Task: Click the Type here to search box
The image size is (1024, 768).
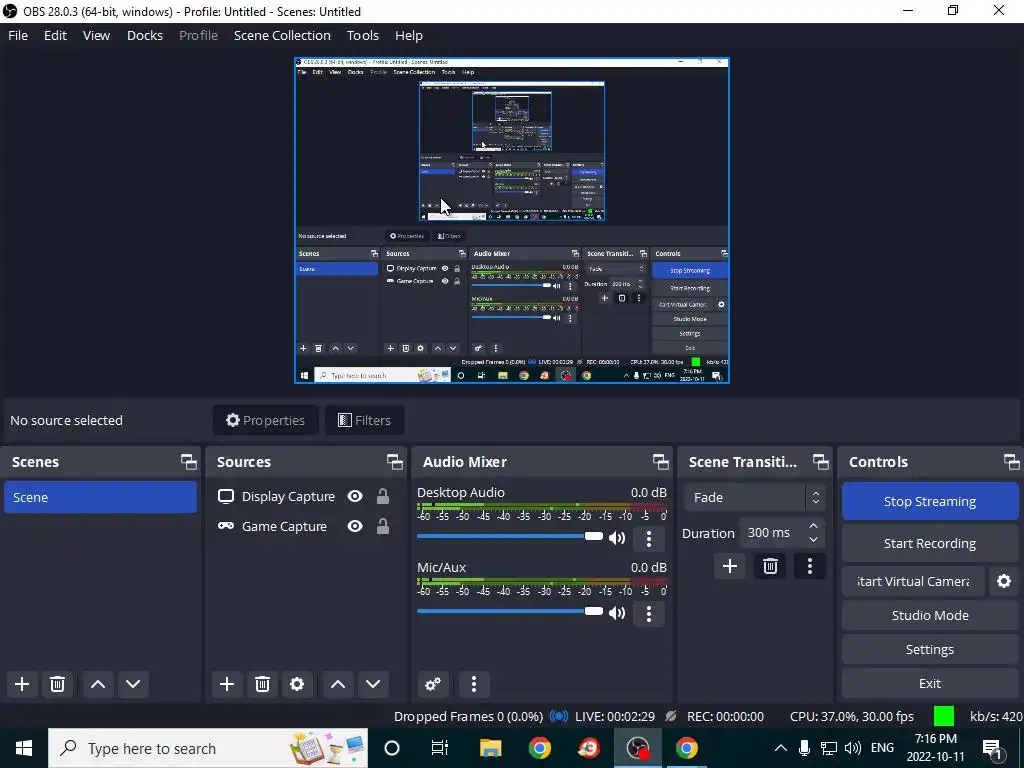Action: coord(208,748)
